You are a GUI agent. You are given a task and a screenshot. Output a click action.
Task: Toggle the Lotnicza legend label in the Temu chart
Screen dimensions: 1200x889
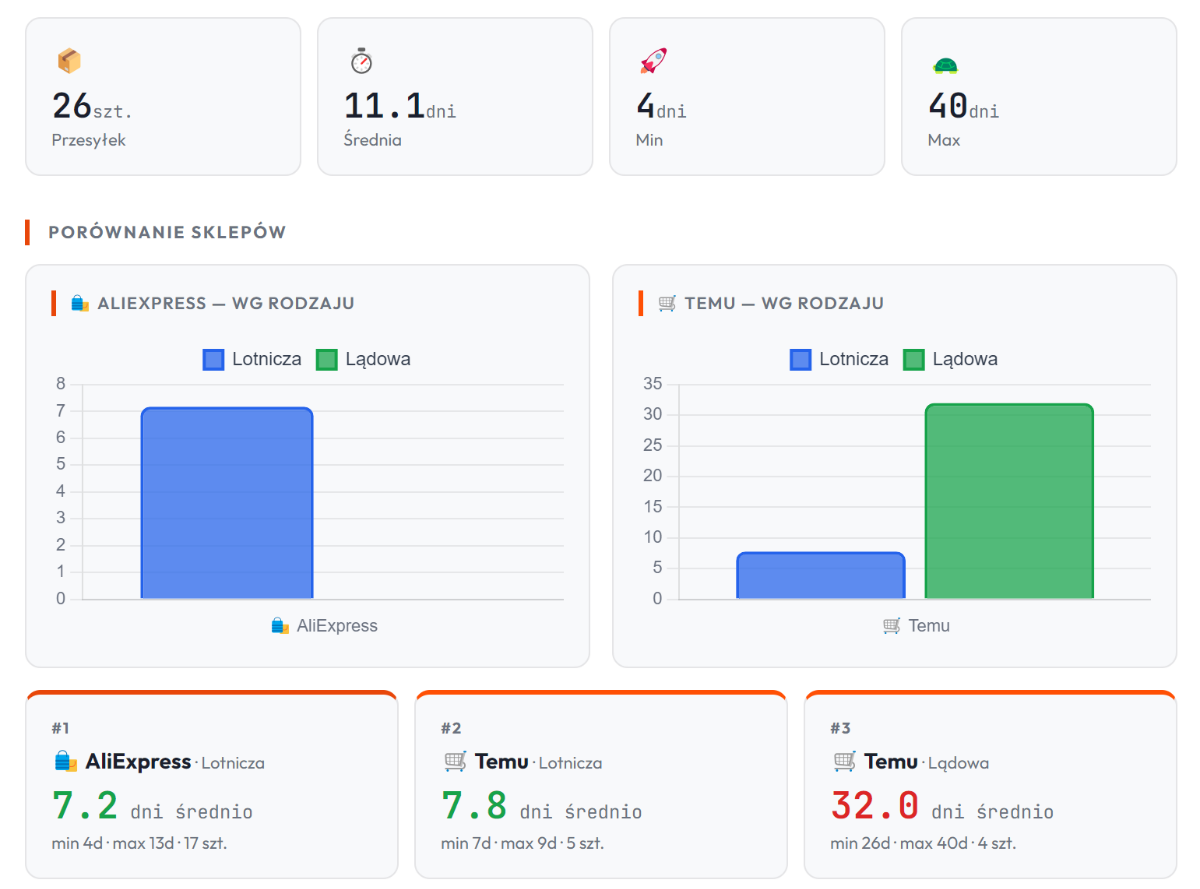click(853, 359)
